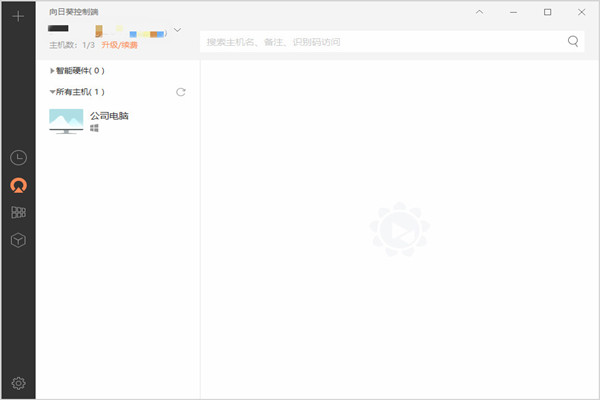Collapse the 所有主机(1) group
Image resolution: width=600 pixels, height=400 pixels.
coord(52,92)
